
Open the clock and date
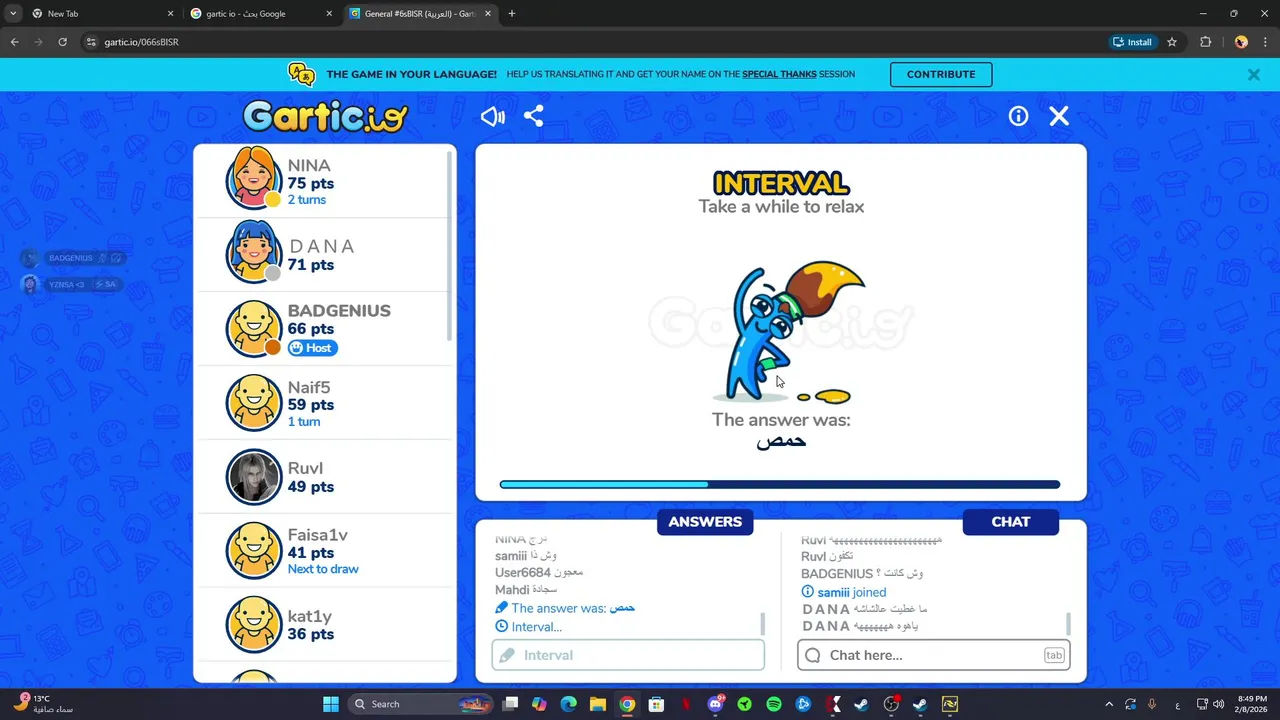[x=1252, y=704]
